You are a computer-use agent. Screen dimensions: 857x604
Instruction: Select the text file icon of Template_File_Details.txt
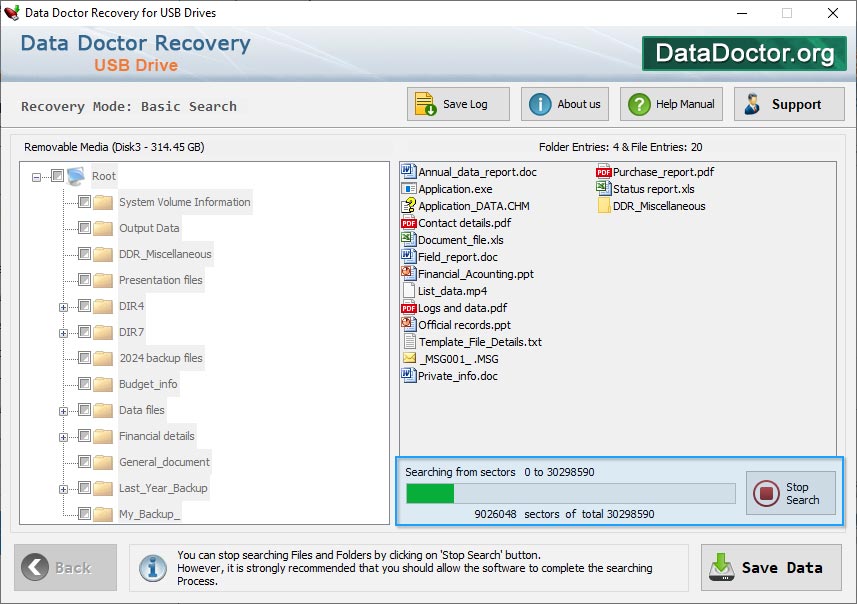click(x=409, y=342)
